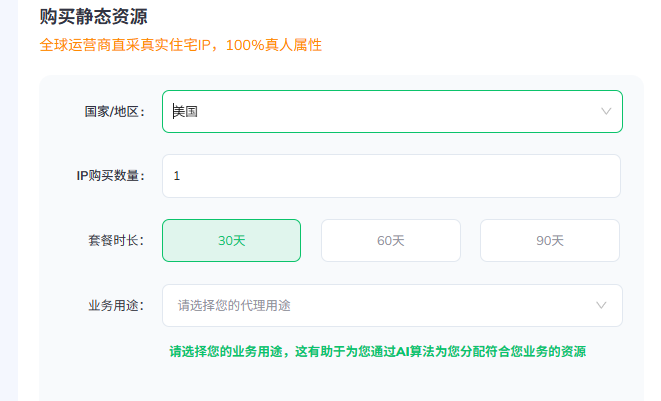Click the empty form panel area below the hint
This screenshot has height=401, width=661.
pyautogui.click(x=341, y=382)
